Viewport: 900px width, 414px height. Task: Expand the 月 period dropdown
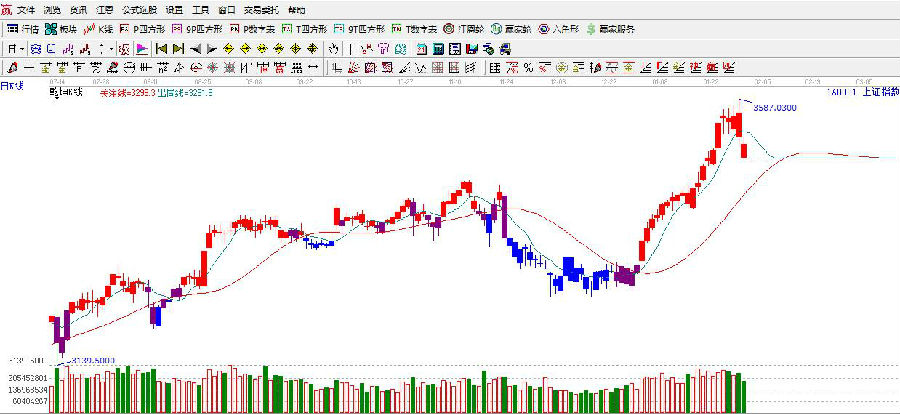[x=14, y=48]
